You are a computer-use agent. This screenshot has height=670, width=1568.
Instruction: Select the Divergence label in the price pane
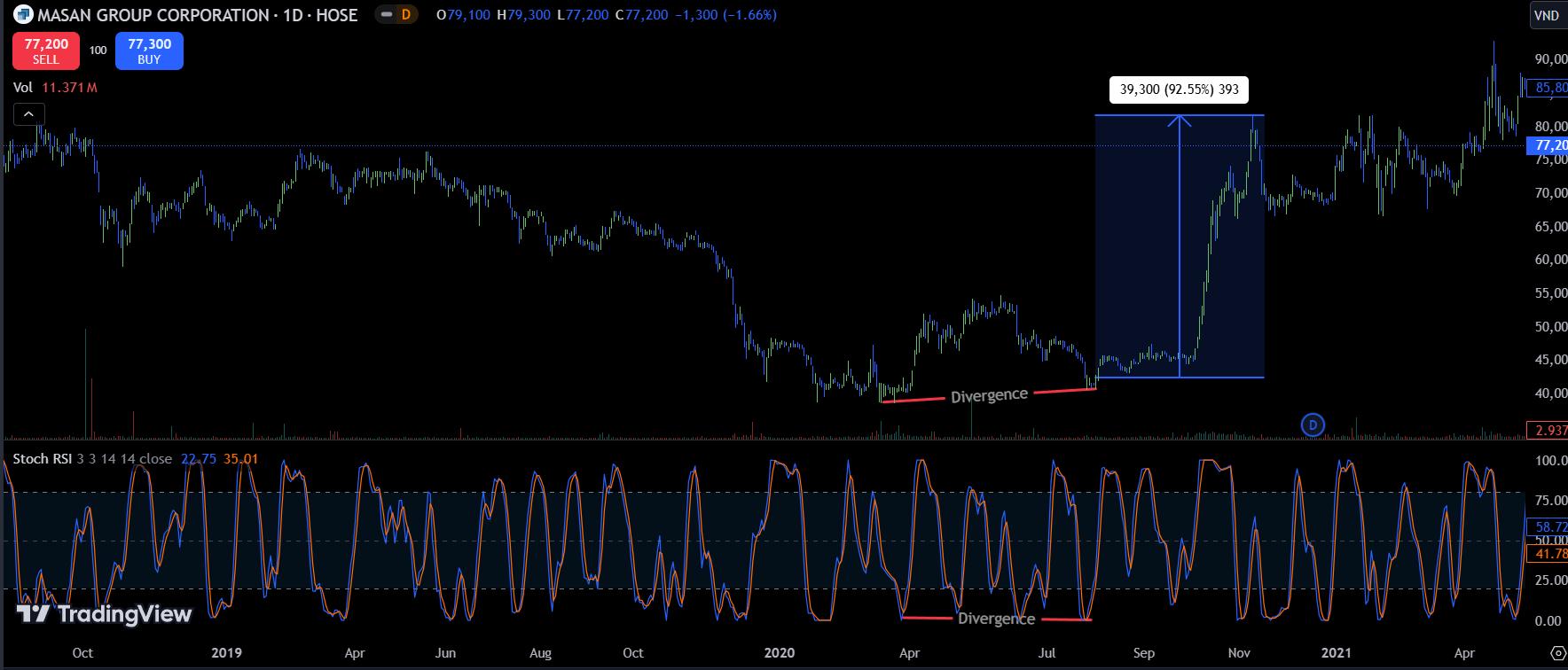(989, 395)
